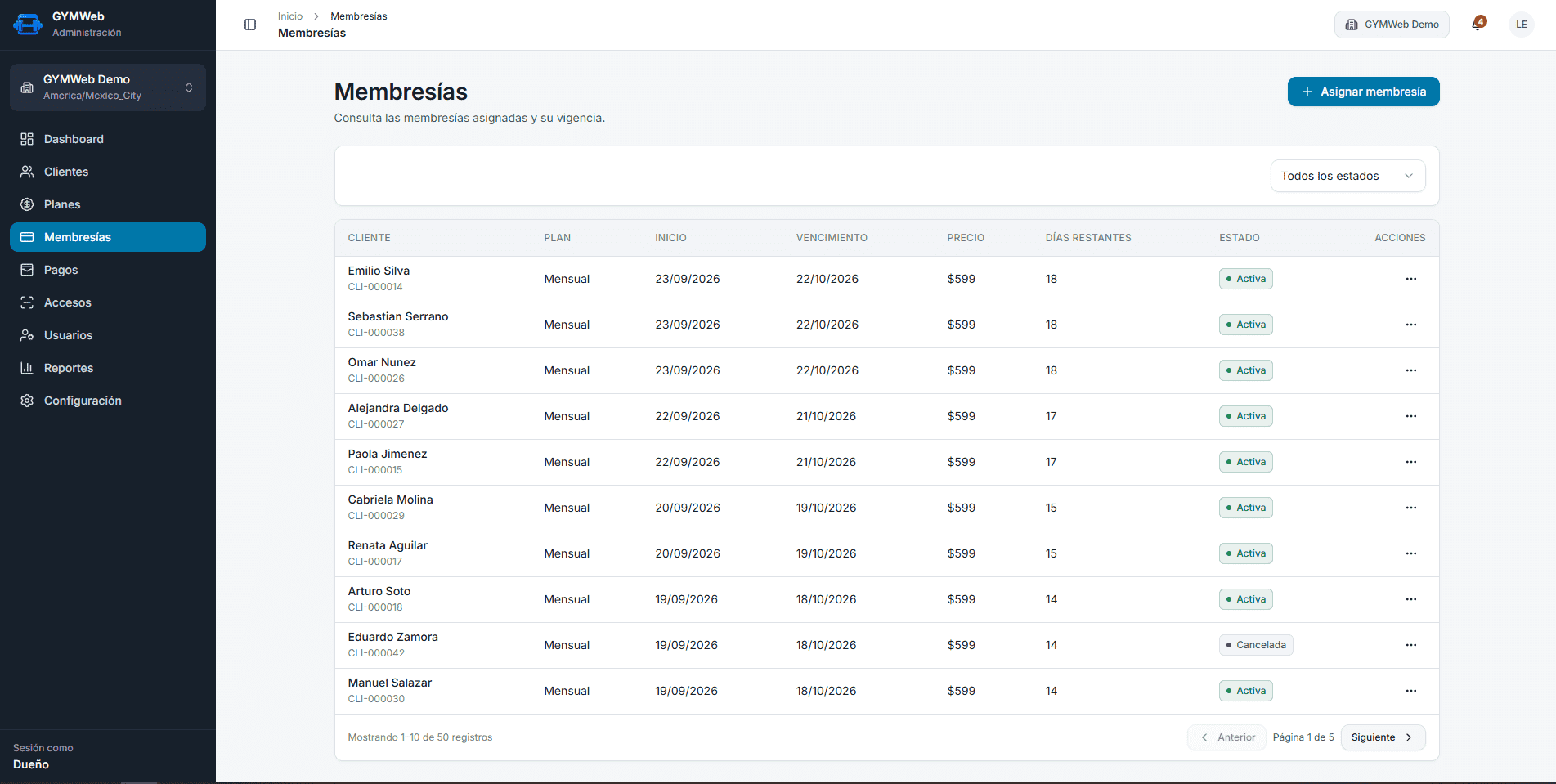Viewport: 1556px width, 784px height.
Task: Click Mensual plan in Sebastian Serrano row
Action: (x=567, y=325)
